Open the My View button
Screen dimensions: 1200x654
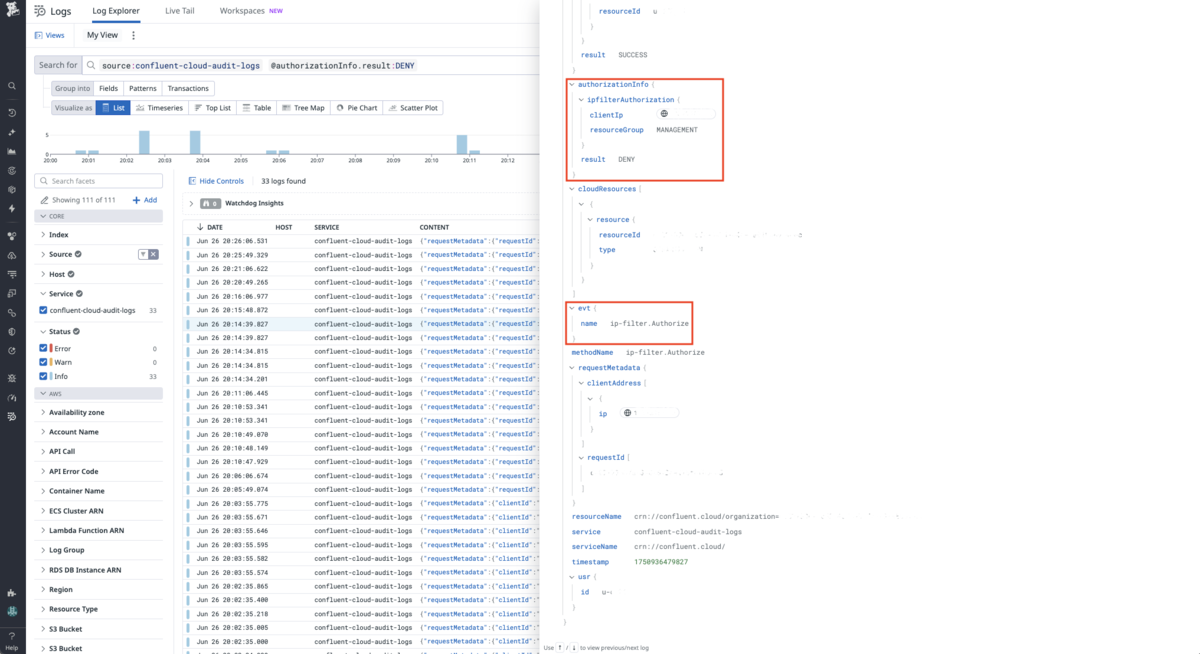coord(102,35)
